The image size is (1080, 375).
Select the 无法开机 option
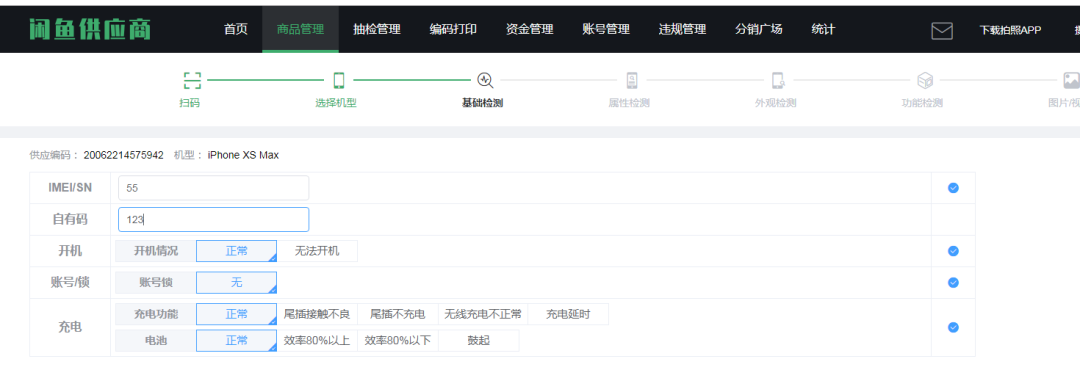(318, 251)
